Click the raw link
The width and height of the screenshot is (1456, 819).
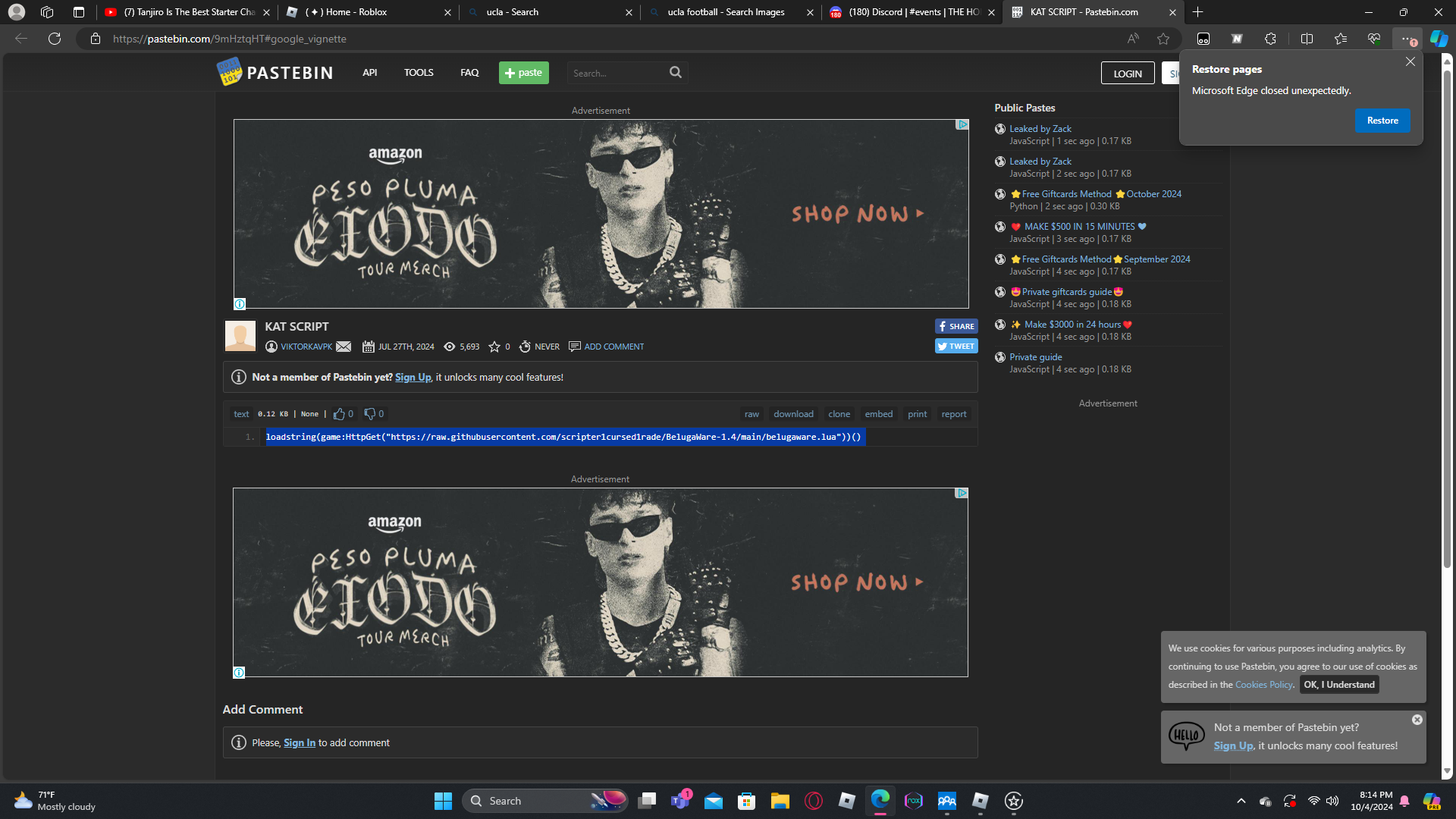pos(752,414)
